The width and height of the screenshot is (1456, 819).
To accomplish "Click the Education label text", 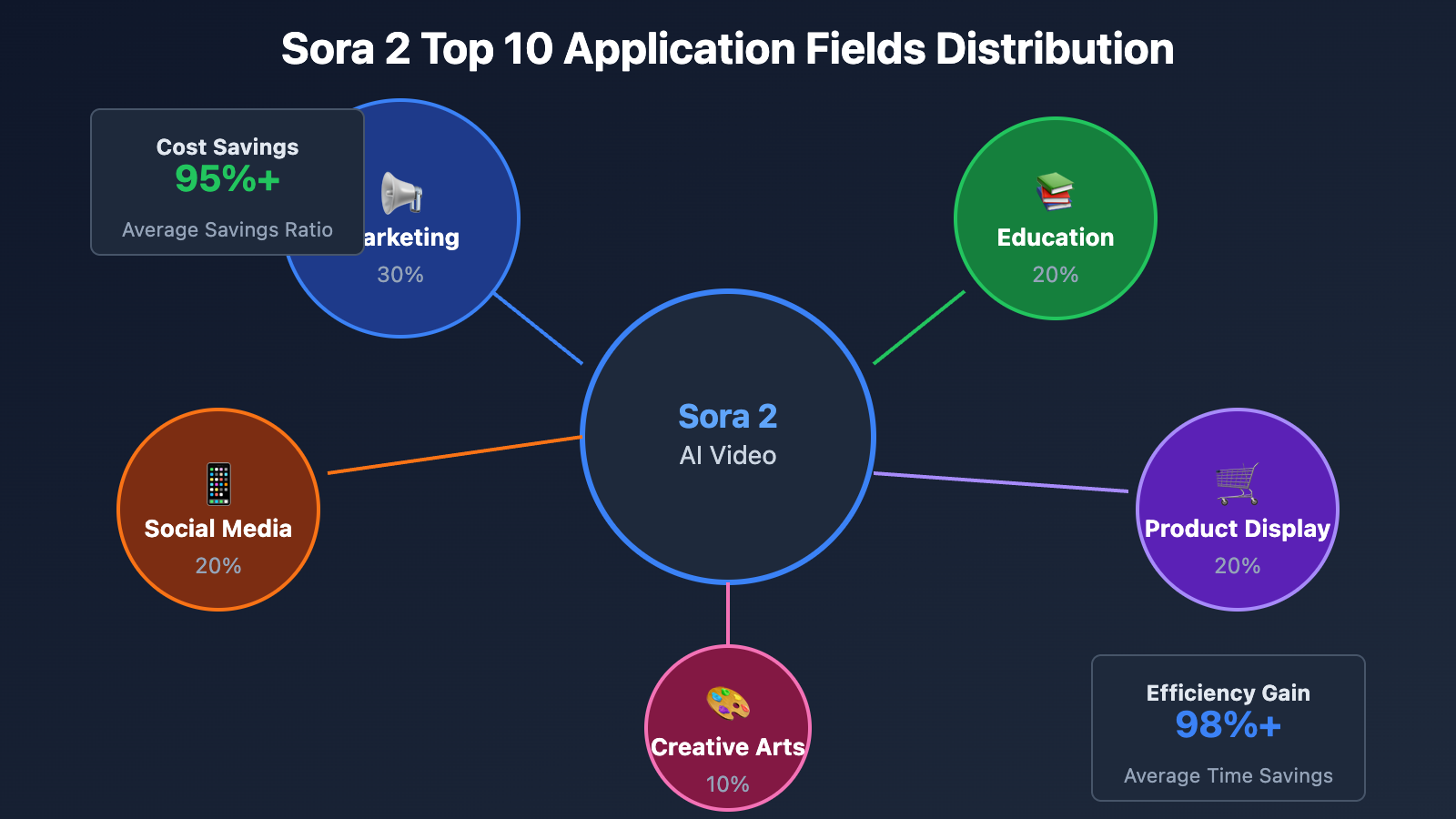I will point(1056,238).
